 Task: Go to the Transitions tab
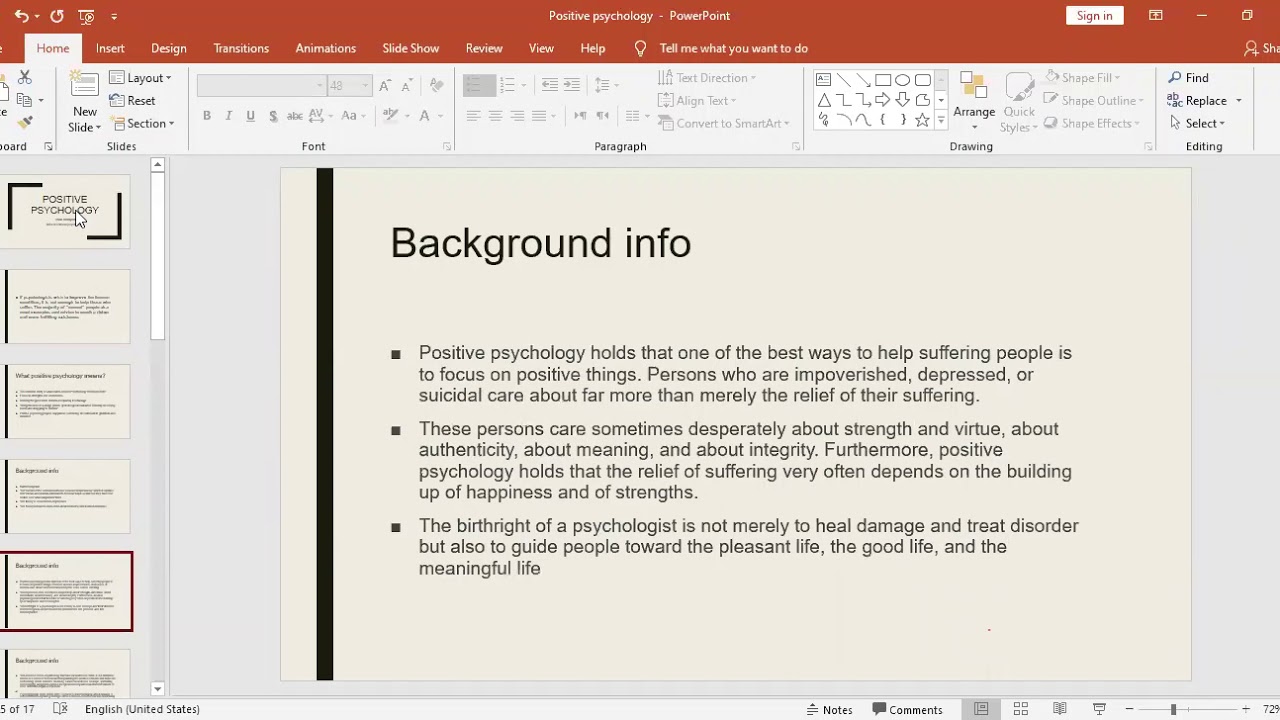coord(241,48)
